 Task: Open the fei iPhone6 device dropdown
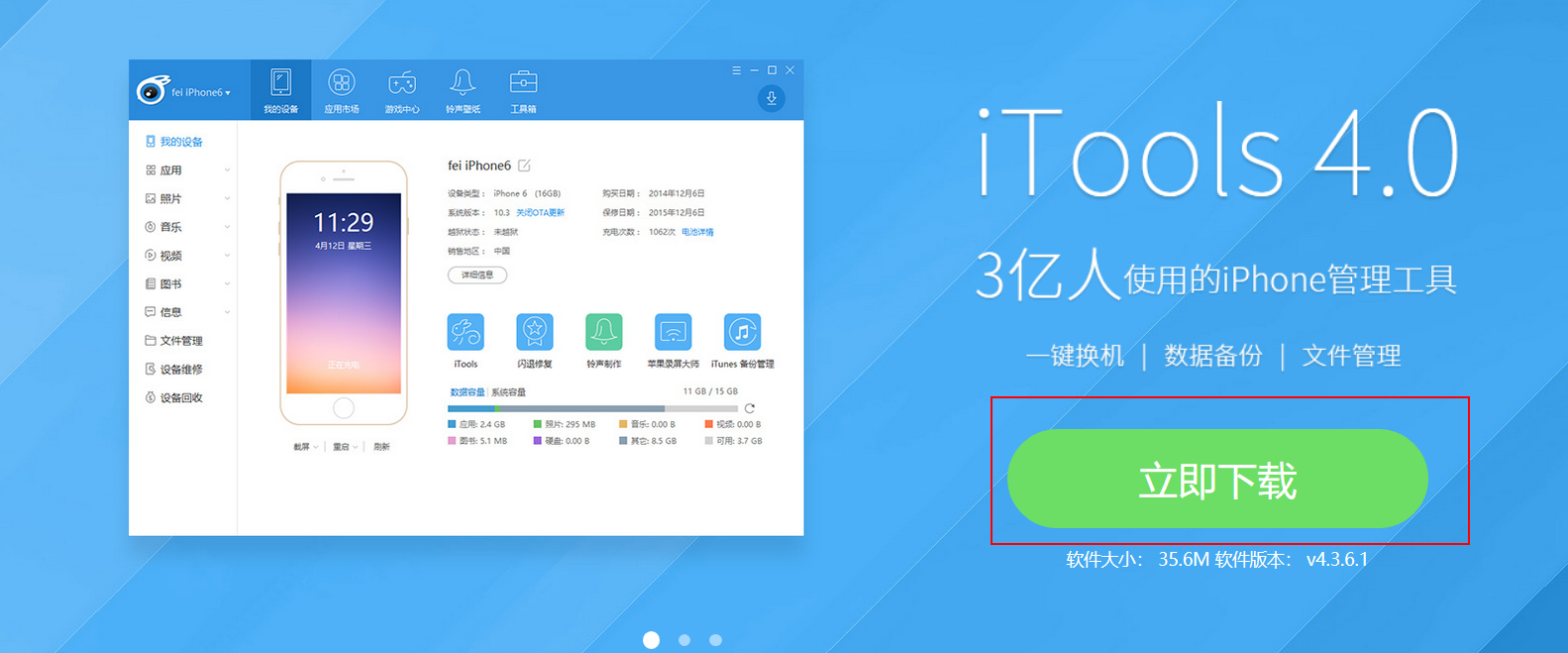coord(201,92)
